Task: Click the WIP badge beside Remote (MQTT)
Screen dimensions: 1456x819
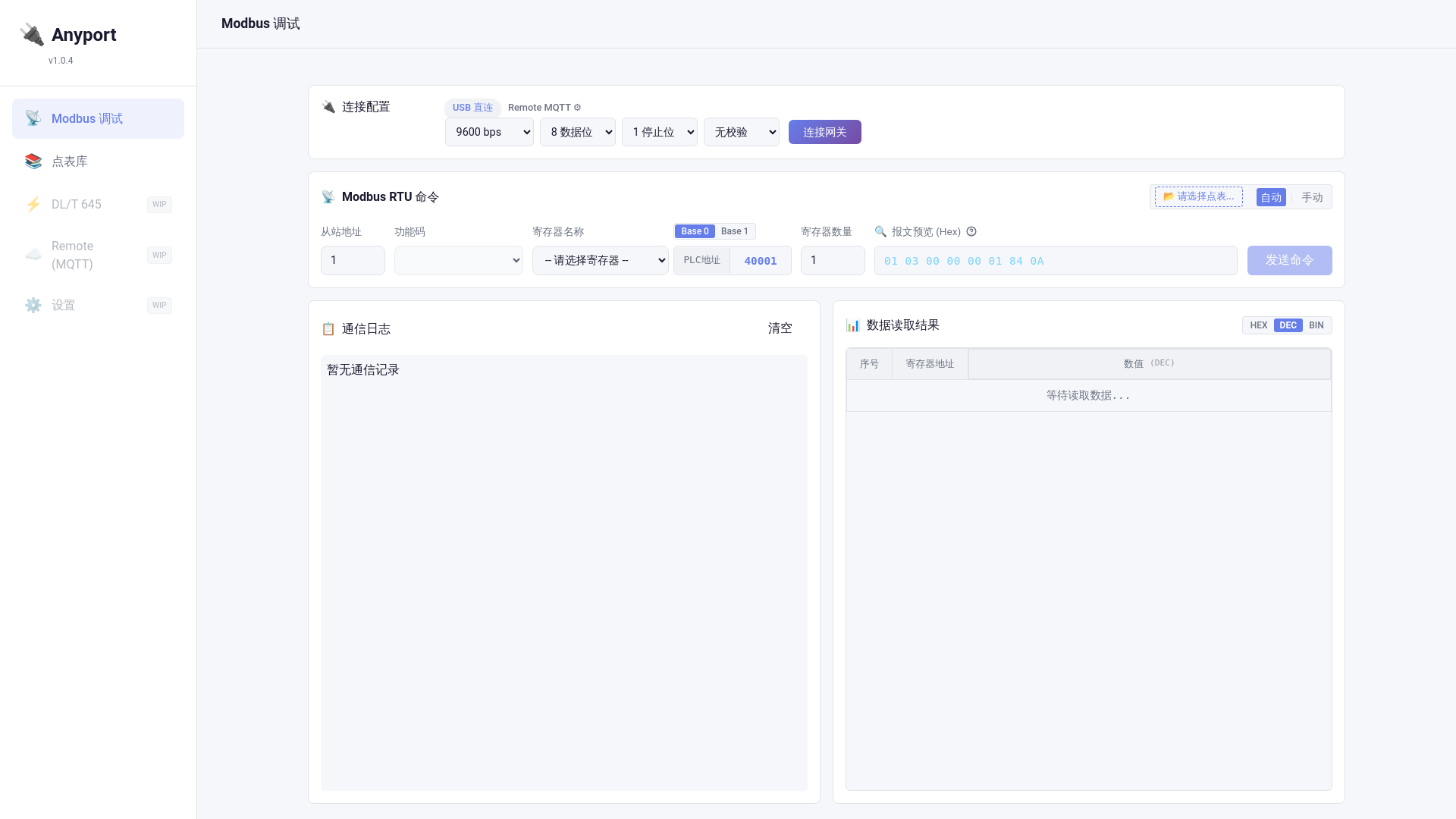Action: coord(159,255)
